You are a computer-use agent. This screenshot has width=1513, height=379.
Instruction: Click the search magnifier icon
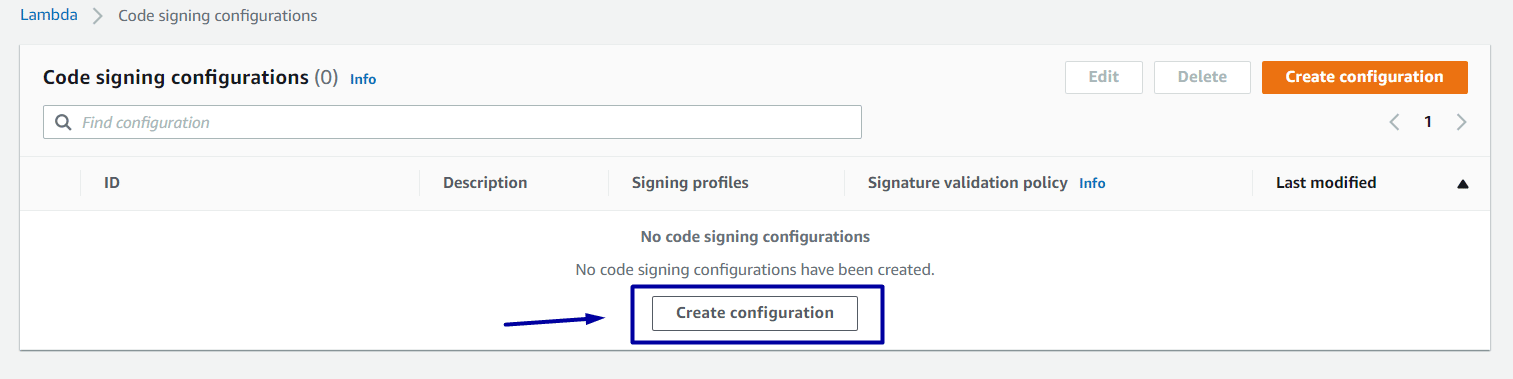(x=63, y=122)
